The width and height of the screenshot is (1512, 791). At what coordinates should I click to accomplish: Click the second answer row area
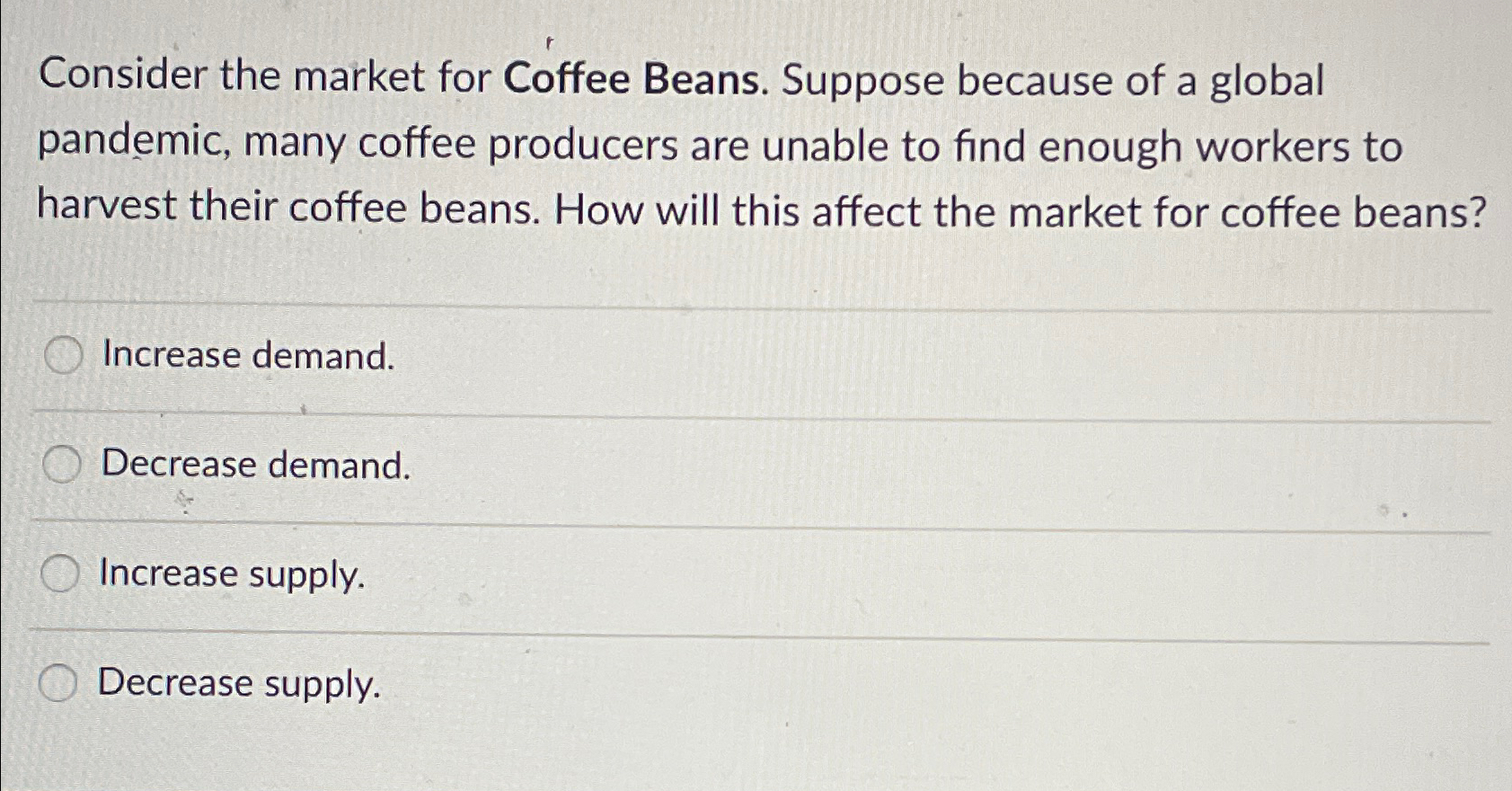pos(629,465)
